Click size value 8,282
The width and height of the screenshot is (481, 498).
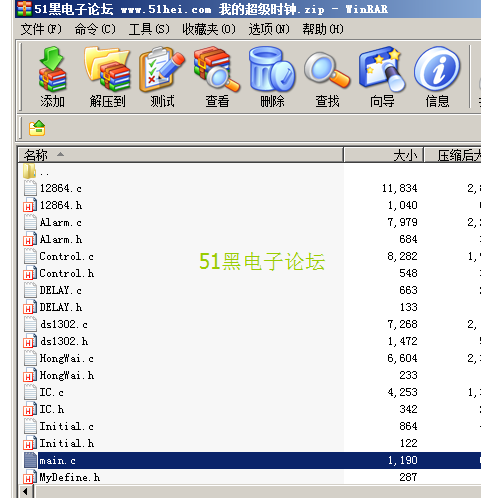[x=402, y=256]
